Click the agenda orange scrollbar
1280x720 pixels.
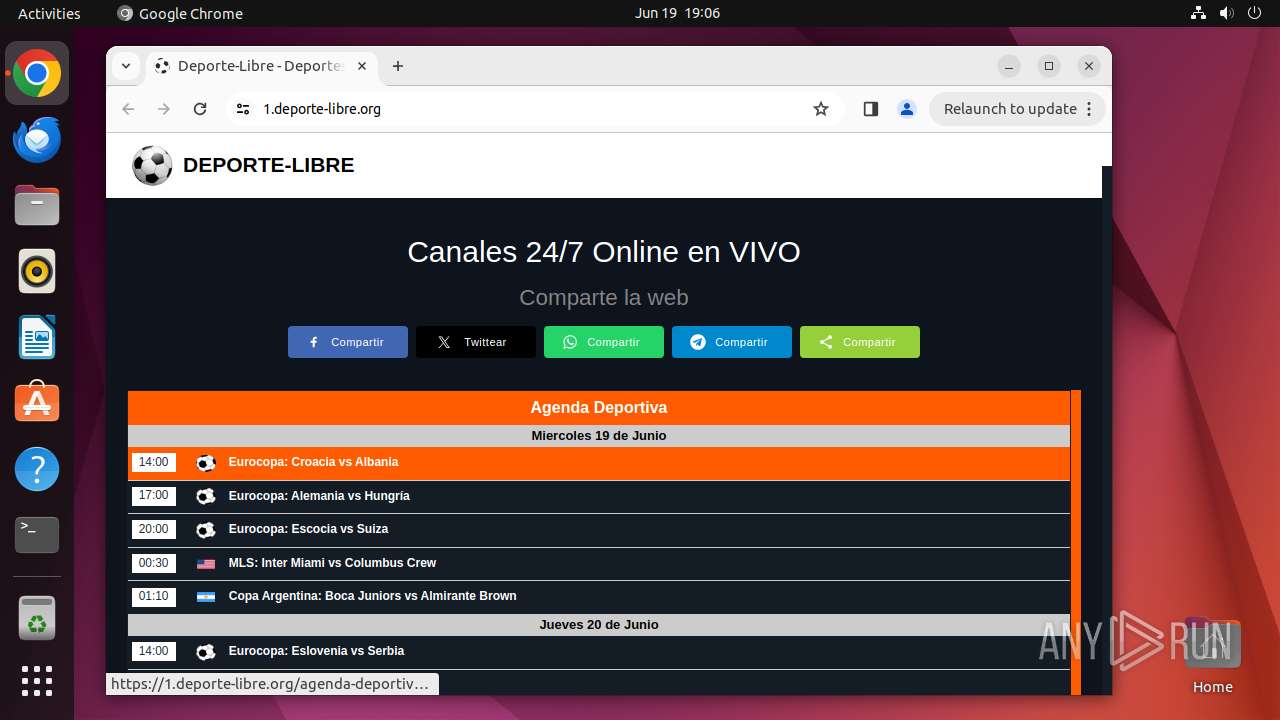1076,542
